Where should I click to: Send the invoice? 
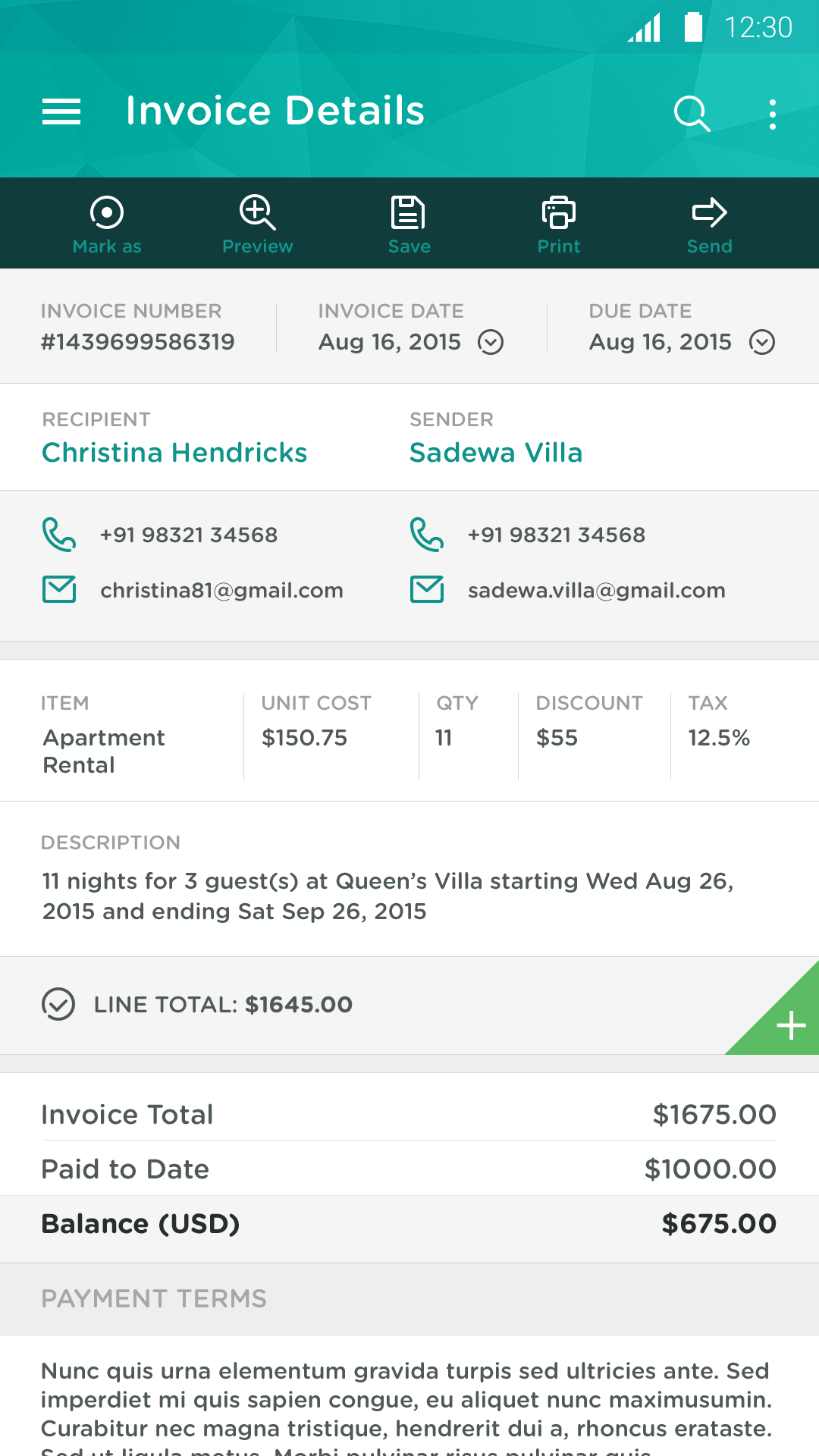click(710, 225)
